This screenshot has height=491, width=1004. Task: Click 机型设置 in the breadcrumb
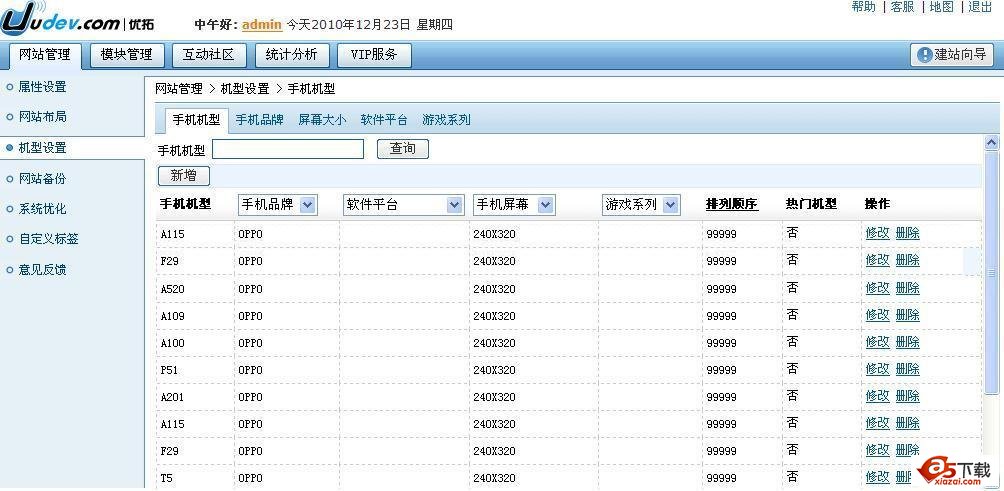[245, 89]
